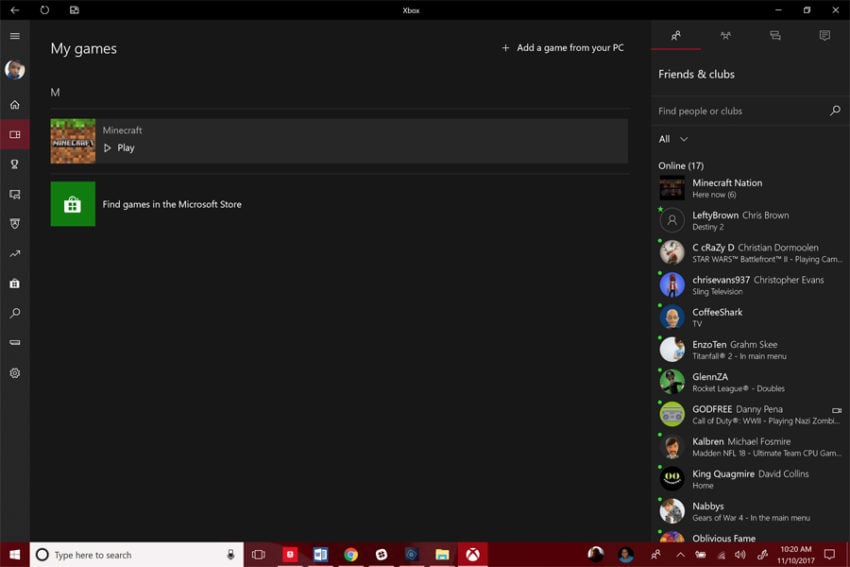
Task: Select friend chrisevans937
Action: 750,285
